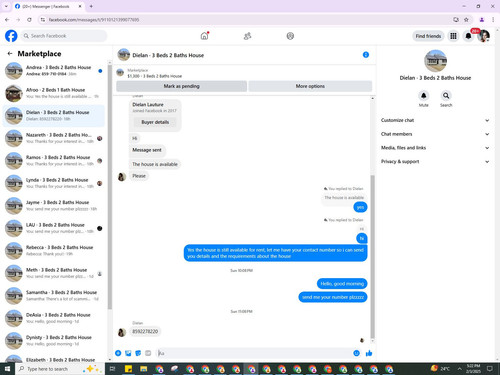Open File Explorer from taskbar
500x375 pixels.
pyautogui.click(x=144, y=369)
